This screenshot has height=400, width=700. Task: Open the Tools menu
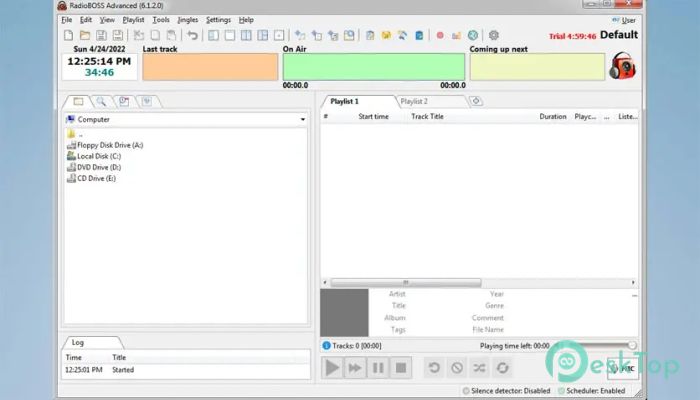[161, 20]
